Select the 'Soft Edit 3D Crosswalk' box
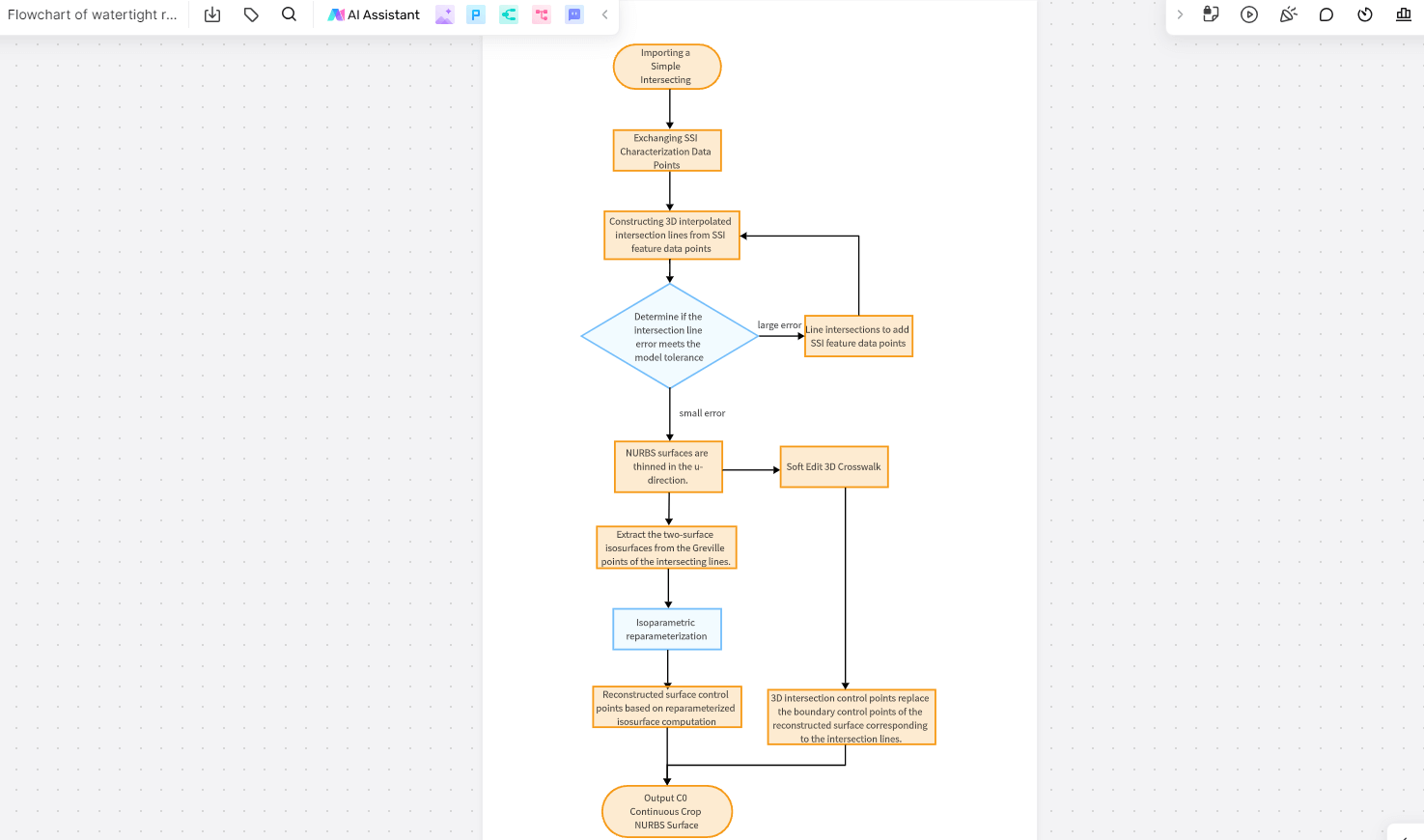 point(834,466)
